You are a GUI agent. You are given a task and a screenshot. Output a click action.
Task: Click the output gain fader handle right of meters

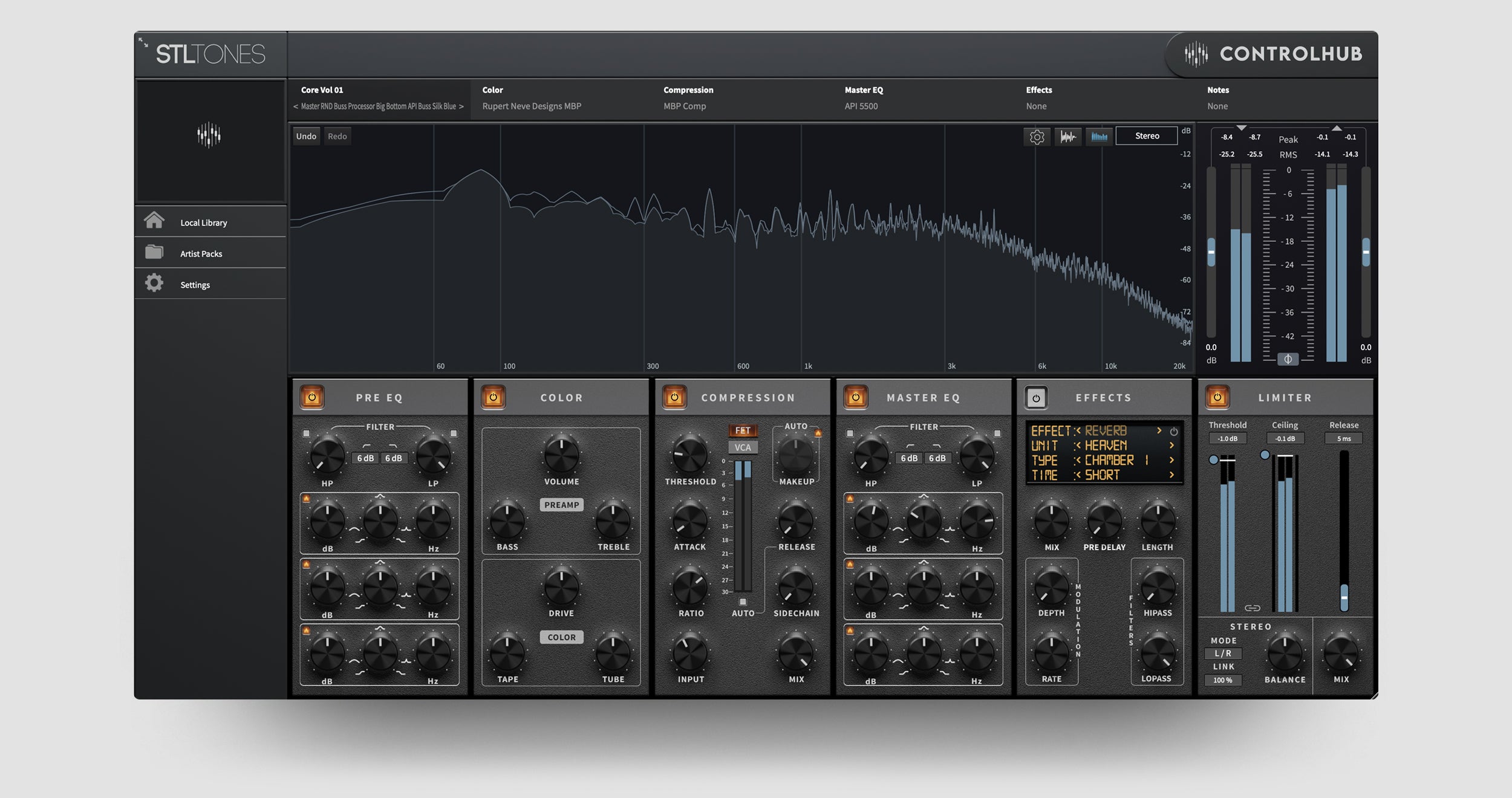1366,251
